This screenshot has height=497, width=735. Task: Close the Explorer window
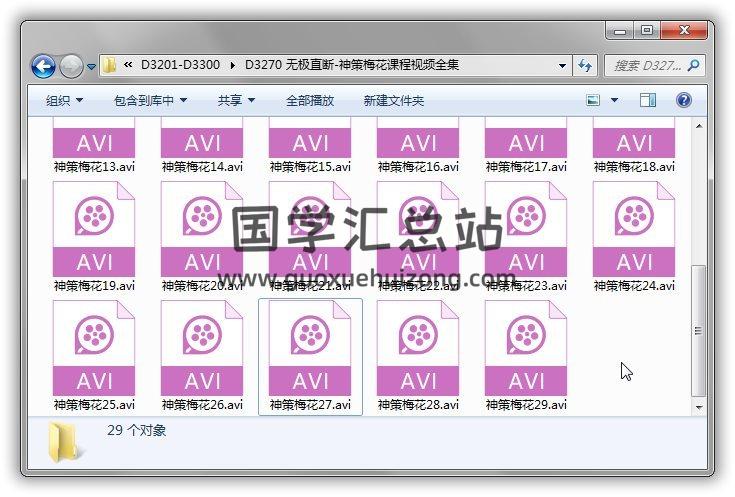click(x=684, y=30)
